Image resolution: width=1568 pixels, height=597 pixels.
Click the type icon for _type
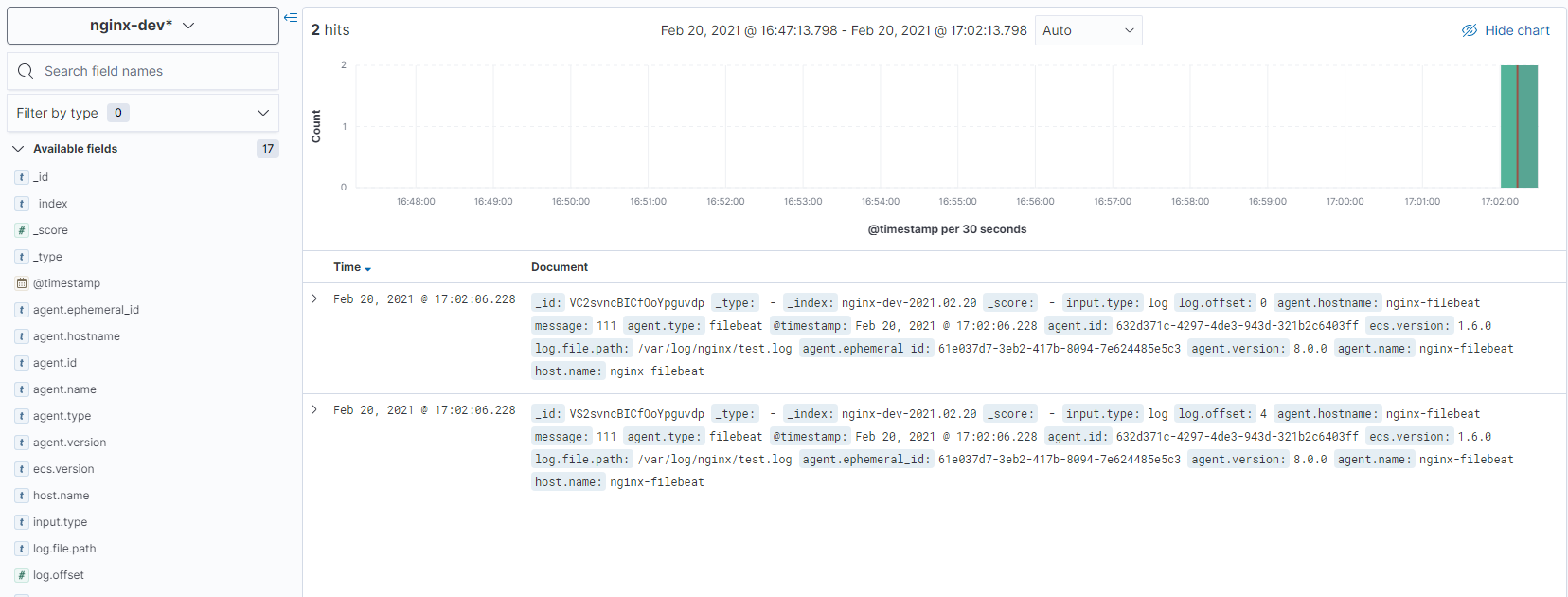pos(22,257)
